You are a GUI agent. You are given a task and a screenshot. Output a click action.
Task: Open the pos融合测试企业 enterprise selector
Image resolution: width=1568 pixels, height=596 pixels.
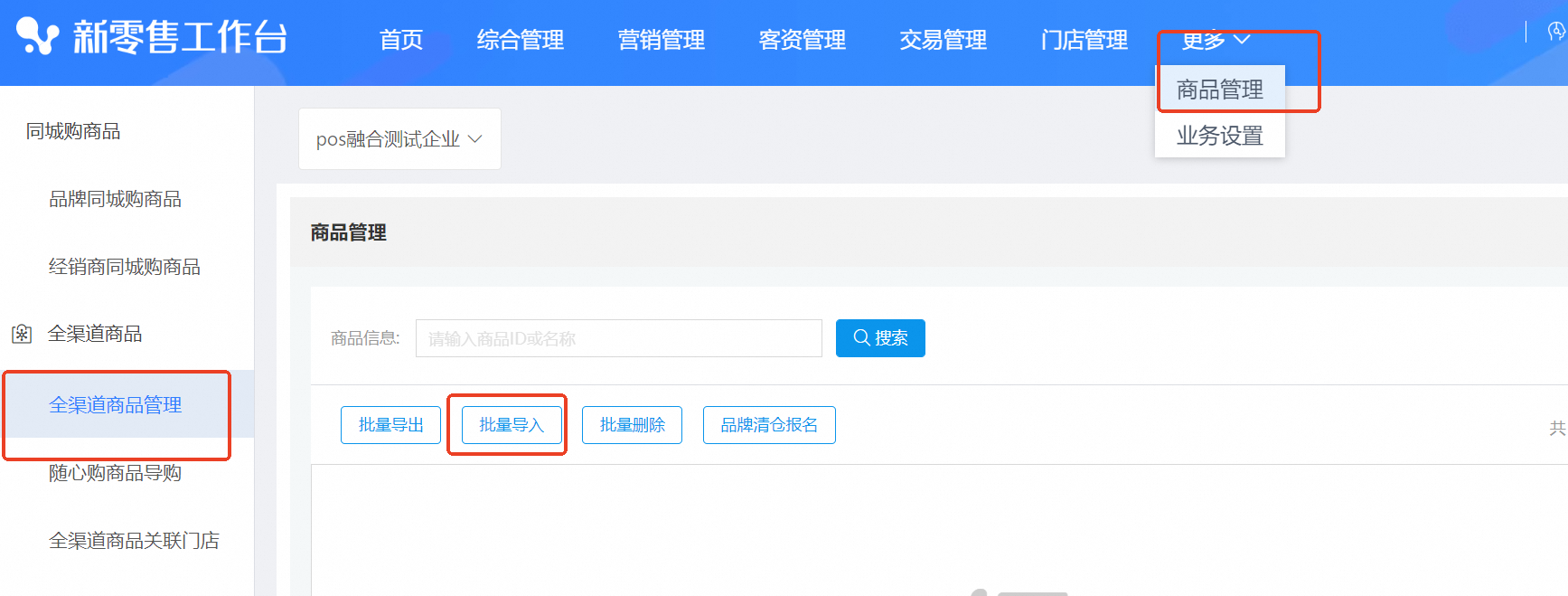399,139
